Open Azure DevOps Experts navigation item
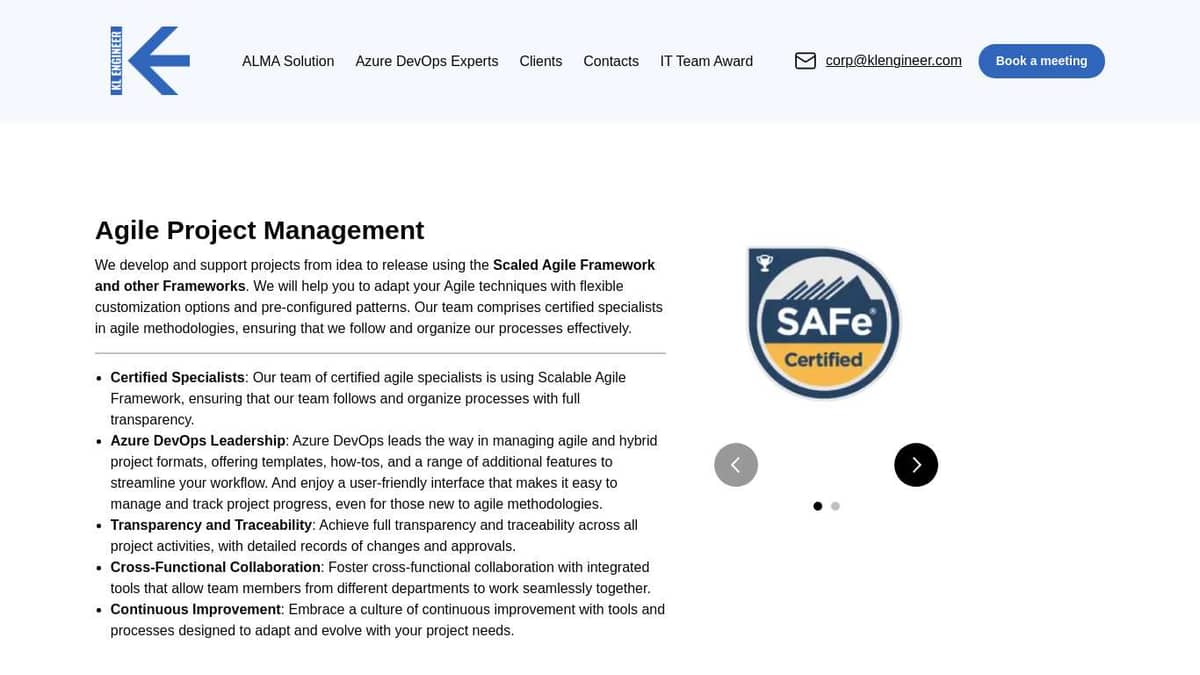The height and width of the screenshot is (675, 1200). point(426,61)
